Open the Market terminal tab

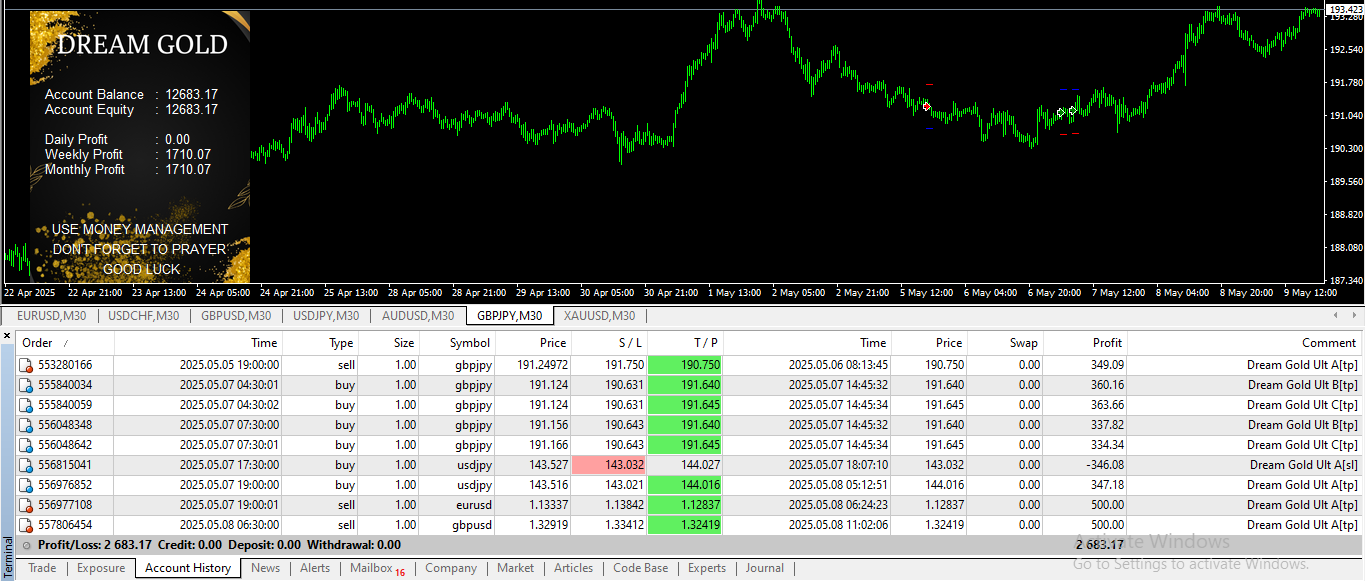coord(515,568)
